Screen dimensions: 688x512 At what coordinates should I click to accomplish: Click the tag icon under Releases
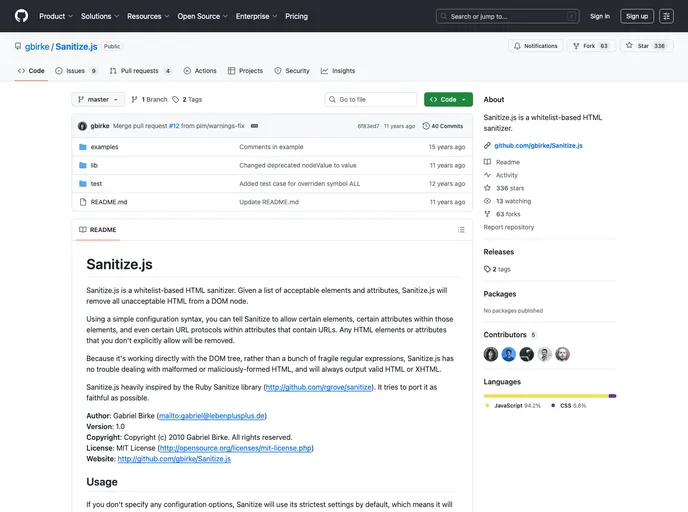(x=487, y=269)
